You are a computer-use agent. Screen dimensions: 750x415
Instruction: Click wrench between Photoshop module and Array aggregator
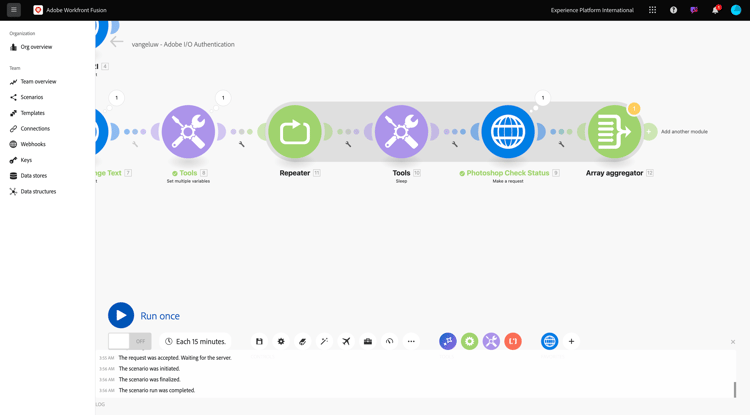pyautogui.click(x=562, y=144)
